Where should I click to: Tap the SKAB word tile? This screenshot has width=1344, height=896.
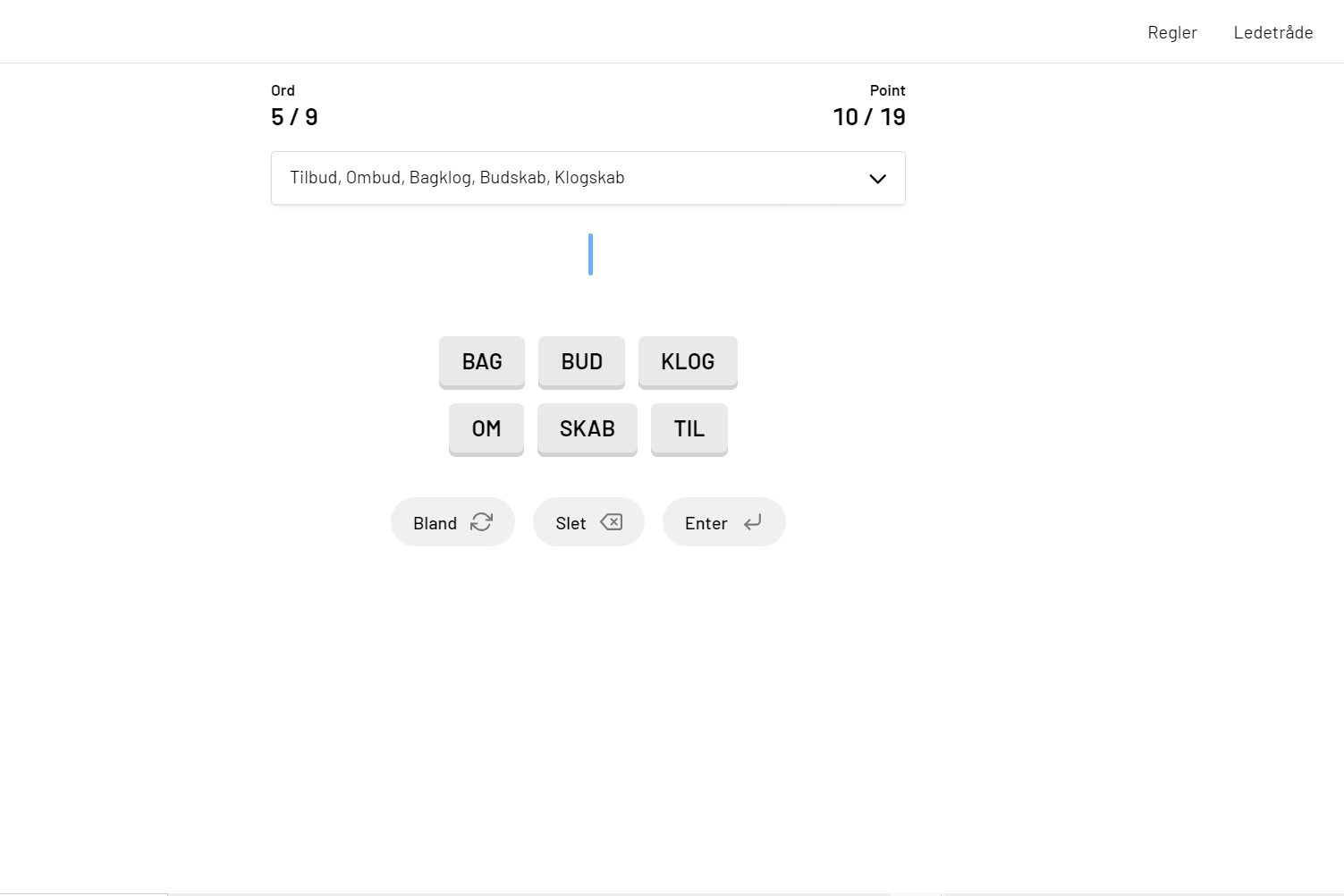(x=587, y=429)
